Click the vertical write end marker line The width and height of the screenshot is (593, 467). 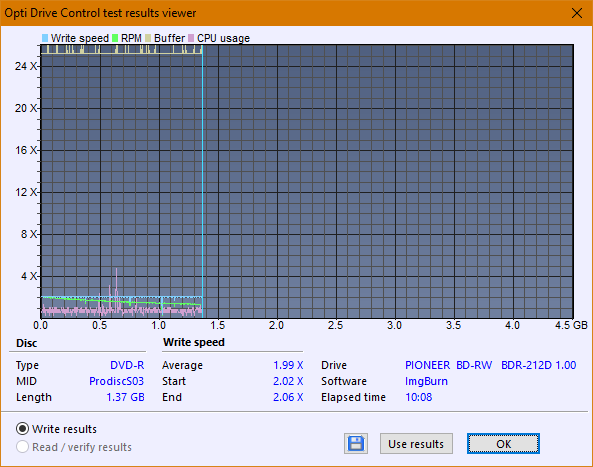point(202,182)
